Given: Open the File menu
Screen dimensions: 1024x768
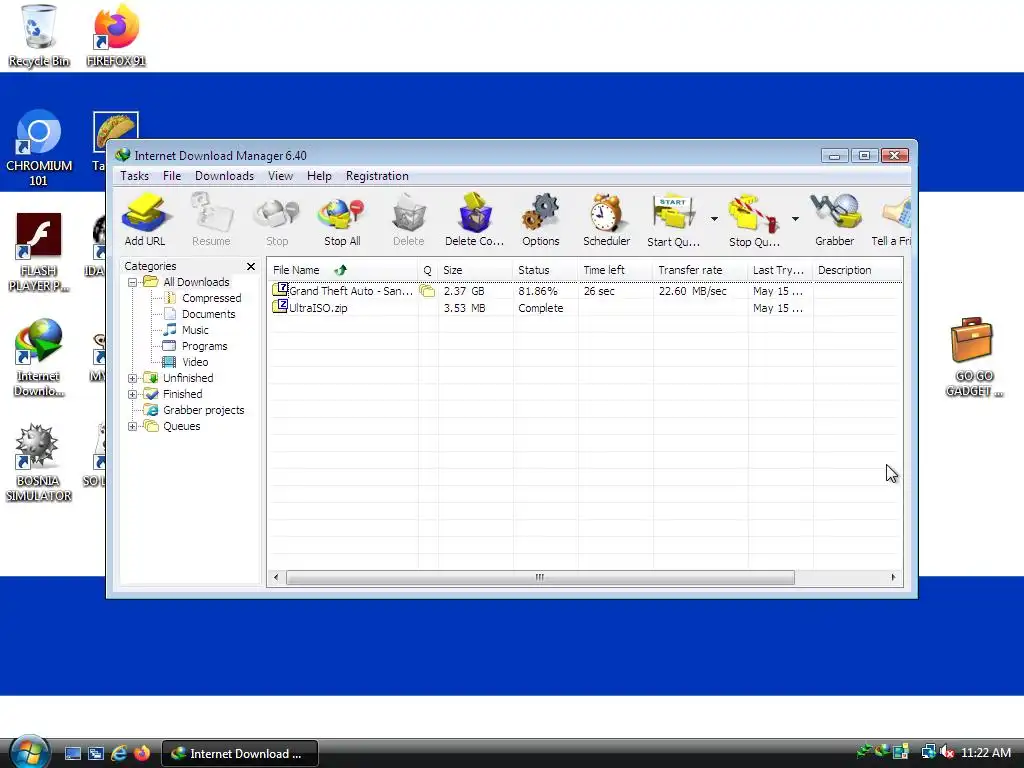Looking at the screenshot, I should tap(172, 176).
